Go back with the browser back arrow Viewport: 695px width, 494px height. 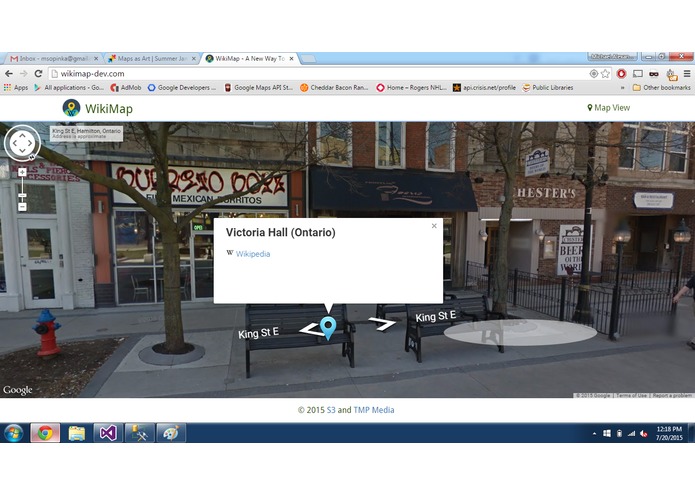pyautogui.click(x=9, y=74)
